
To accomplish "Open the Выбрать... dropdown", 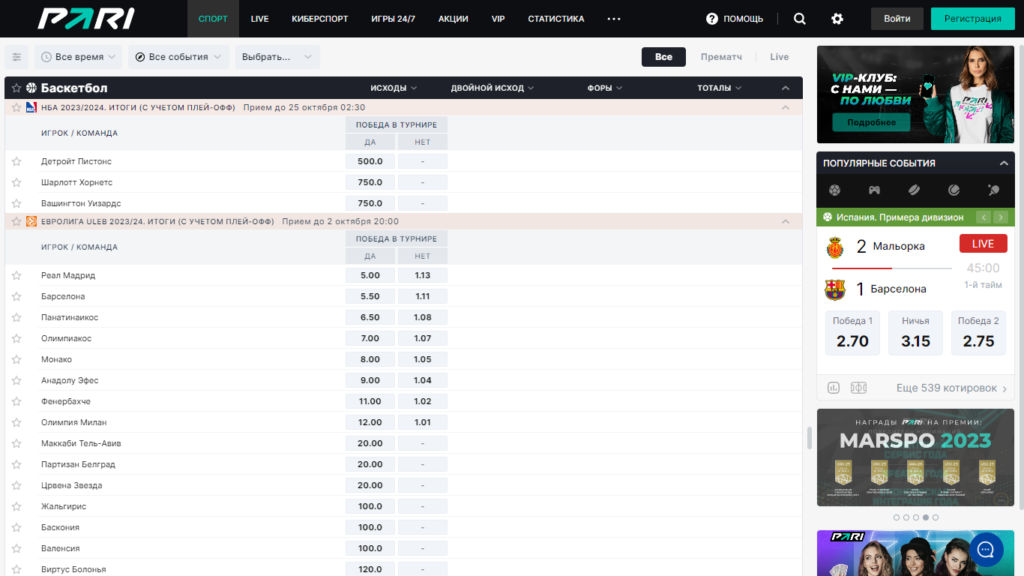I will click(277, 57).
